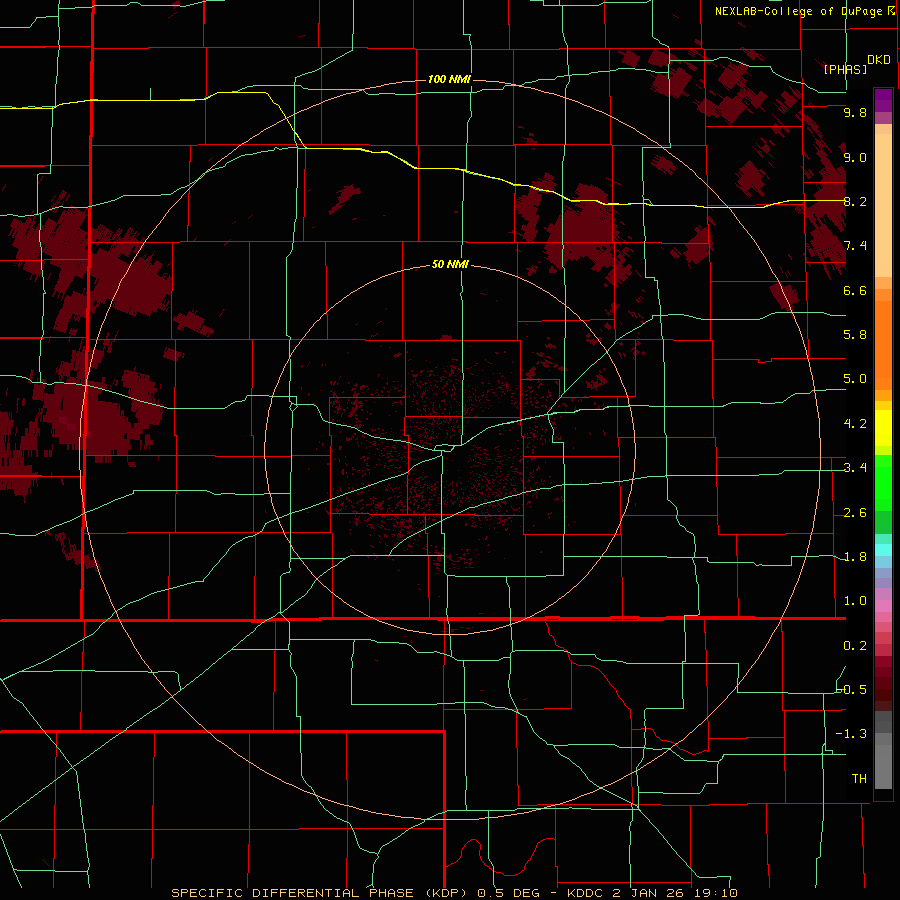900x900 pixels.
Task: Click the 9.0 color scale label
Action: (855, 157)
